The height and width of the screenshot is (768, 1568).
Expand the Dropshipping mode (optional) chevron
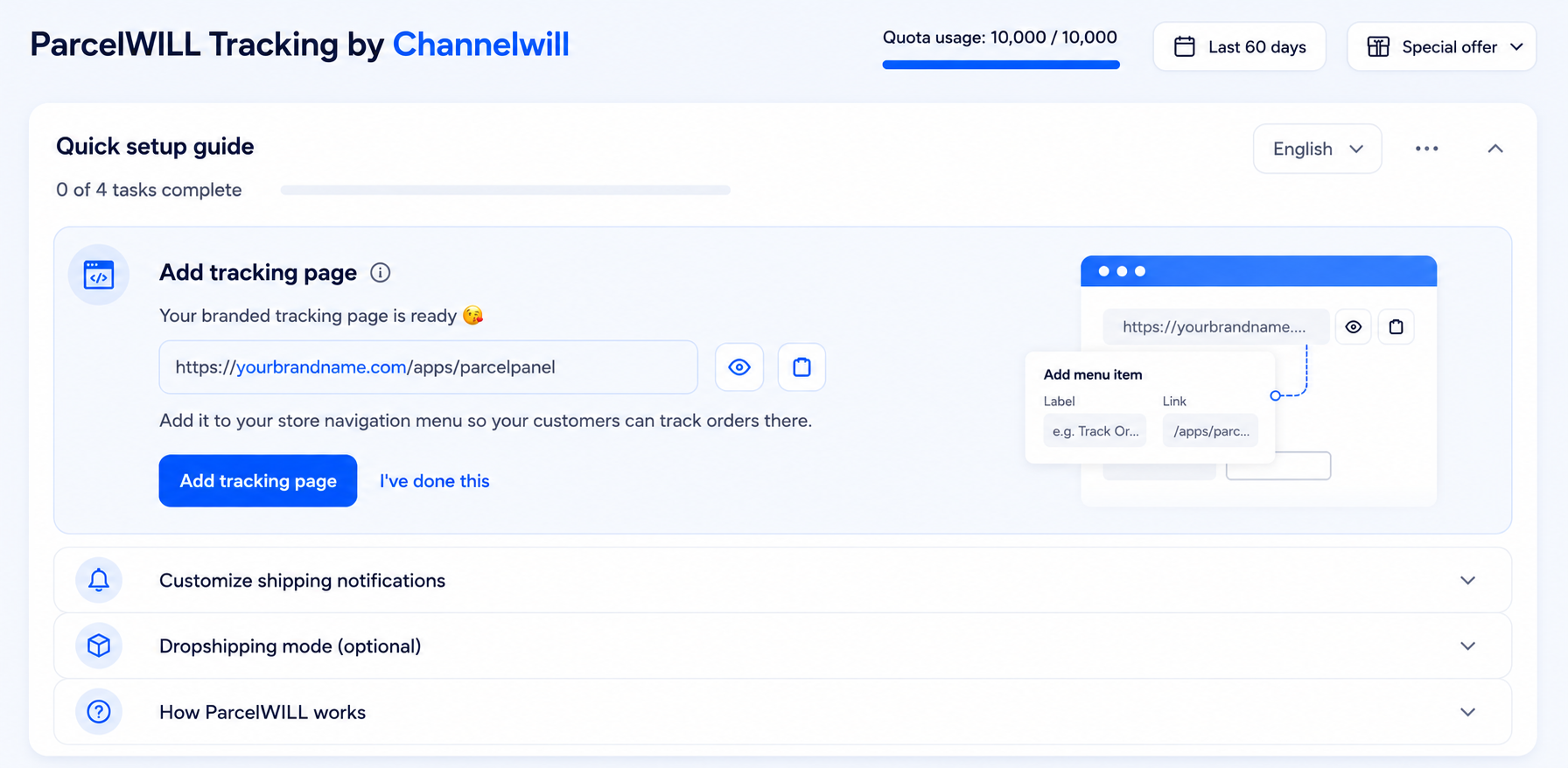point(1468,646)
